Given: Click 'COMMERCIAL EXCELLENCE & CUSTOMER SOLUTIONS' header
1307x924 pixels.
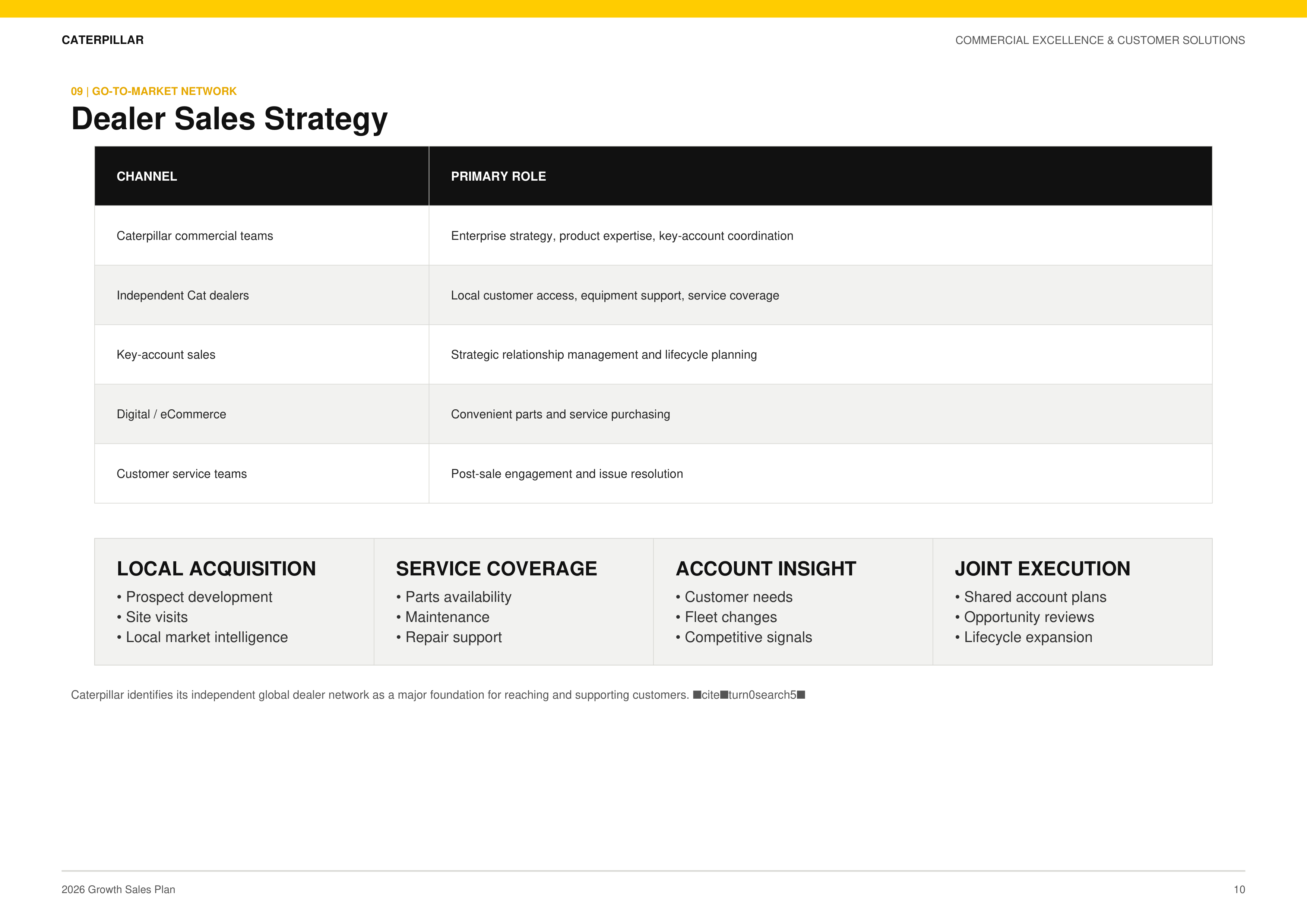Looking at the screenshot, I should pyautogui.click(x=1100, y=40).
